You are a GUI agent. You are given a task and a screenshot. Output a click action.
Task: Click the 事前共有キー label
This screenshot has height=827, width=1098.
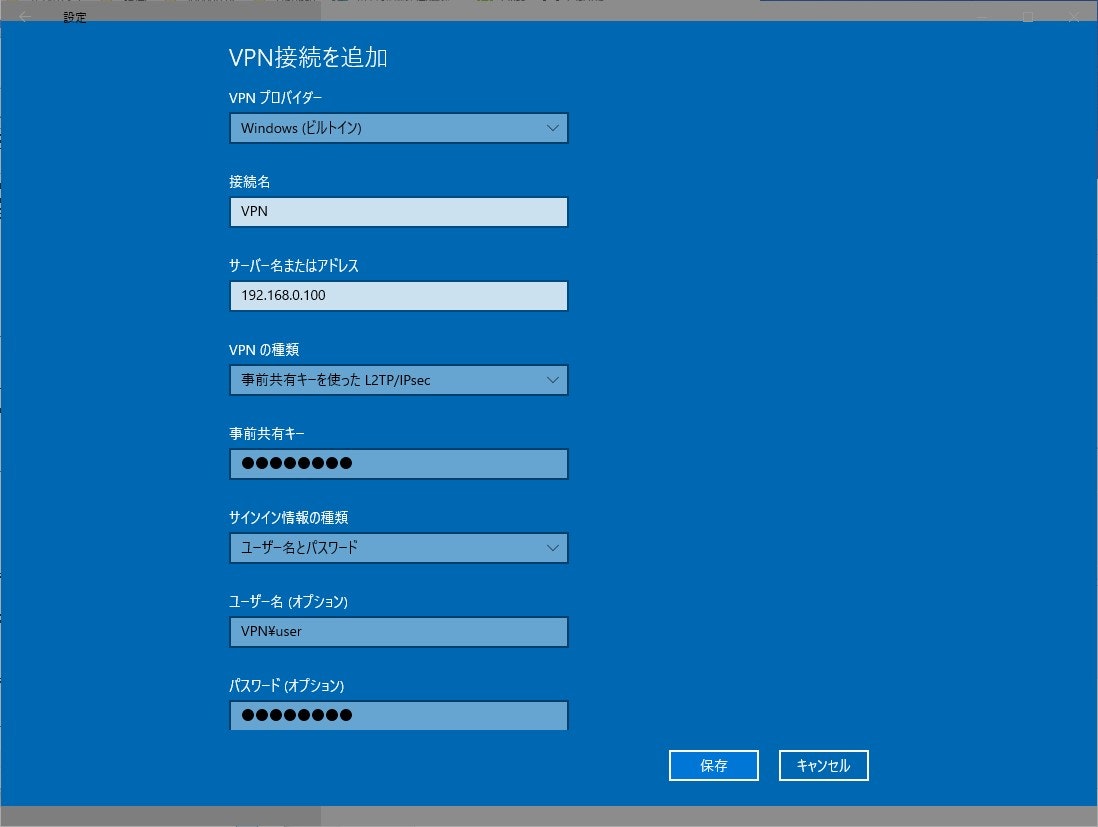pos(267,434)
